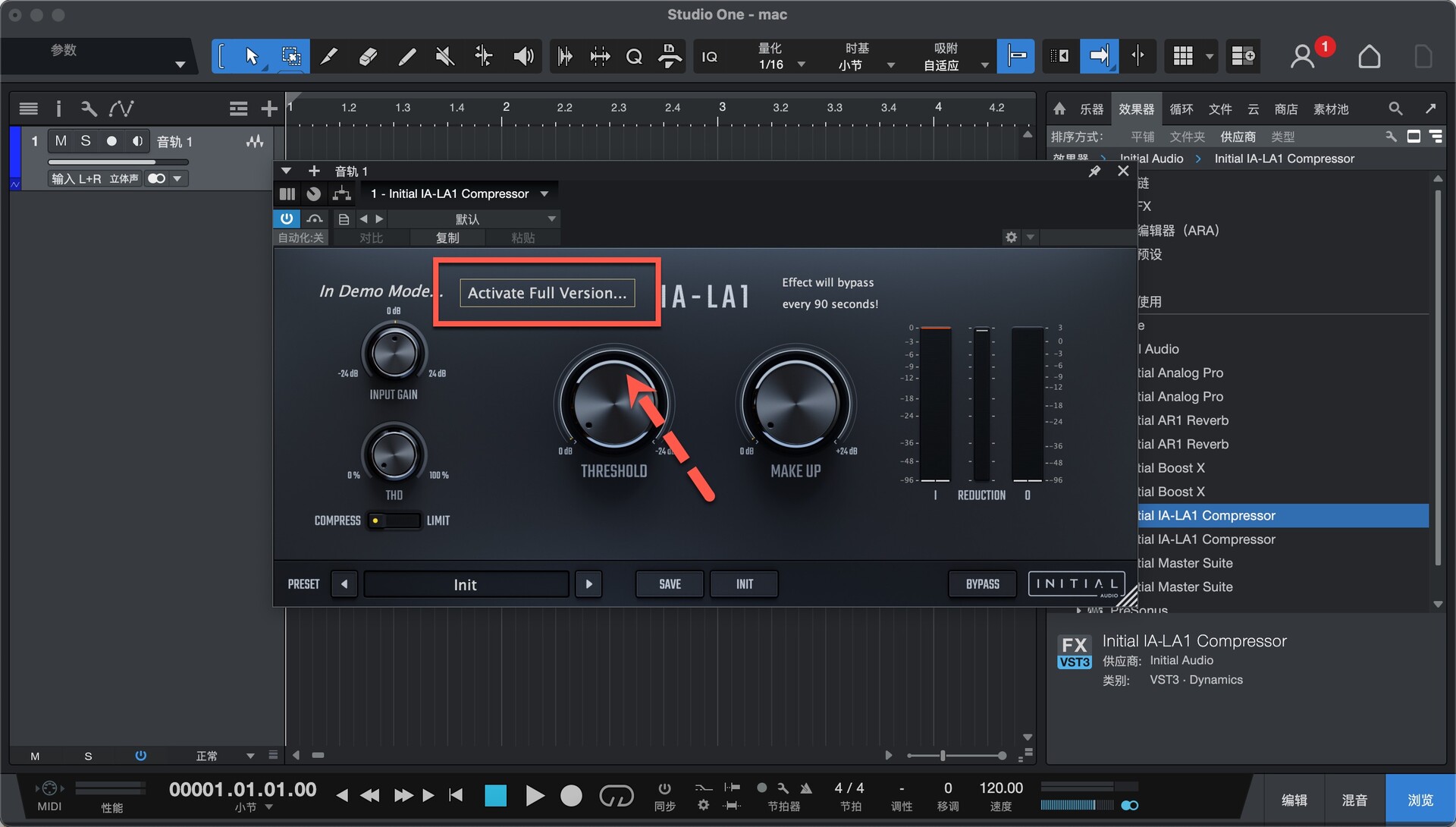The width and height of the screenshot is (1456, 827).
Task: Pin the plugin window
Action: coord(1094,171)
